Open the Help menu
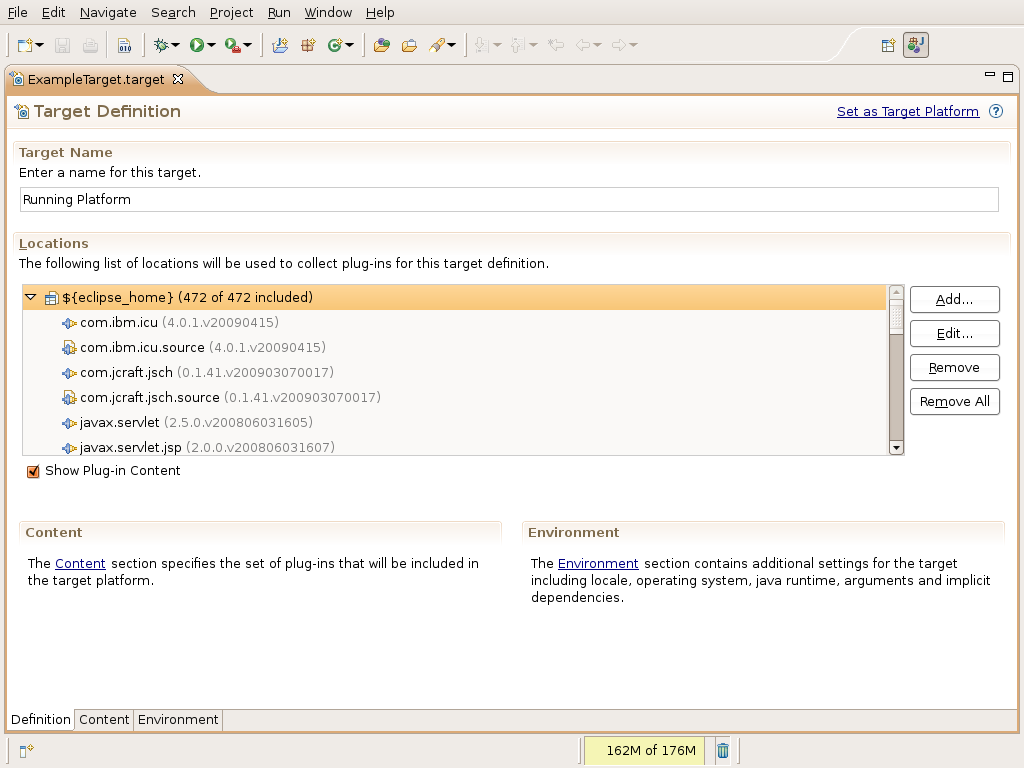 (x=380, y=12)
